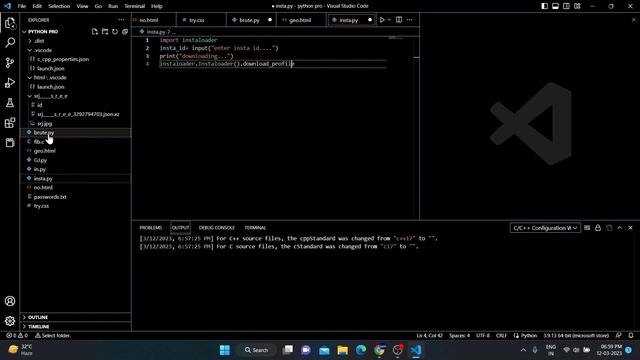Open the Search view in activity bar

click(x=10, y=42)
